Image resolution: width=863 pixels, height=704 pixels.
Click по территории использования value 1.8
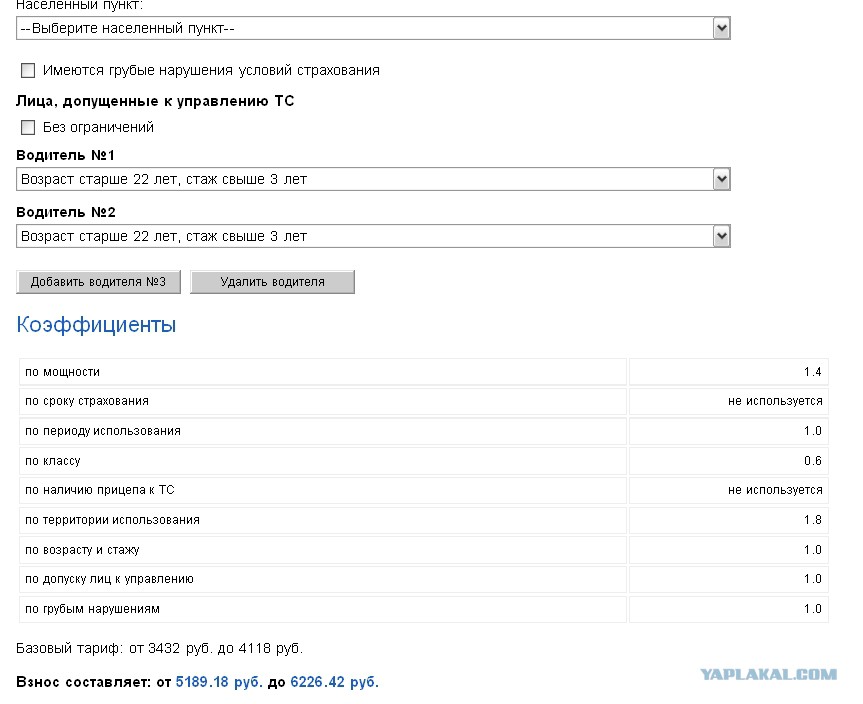[812, 520]
